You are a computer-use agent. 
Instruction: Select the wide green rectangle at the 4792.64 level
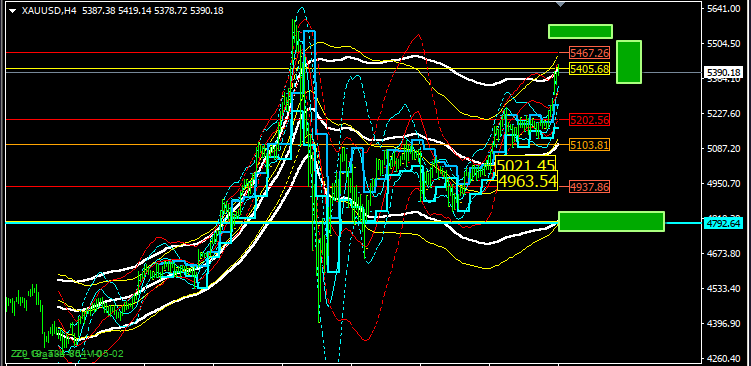612,221
